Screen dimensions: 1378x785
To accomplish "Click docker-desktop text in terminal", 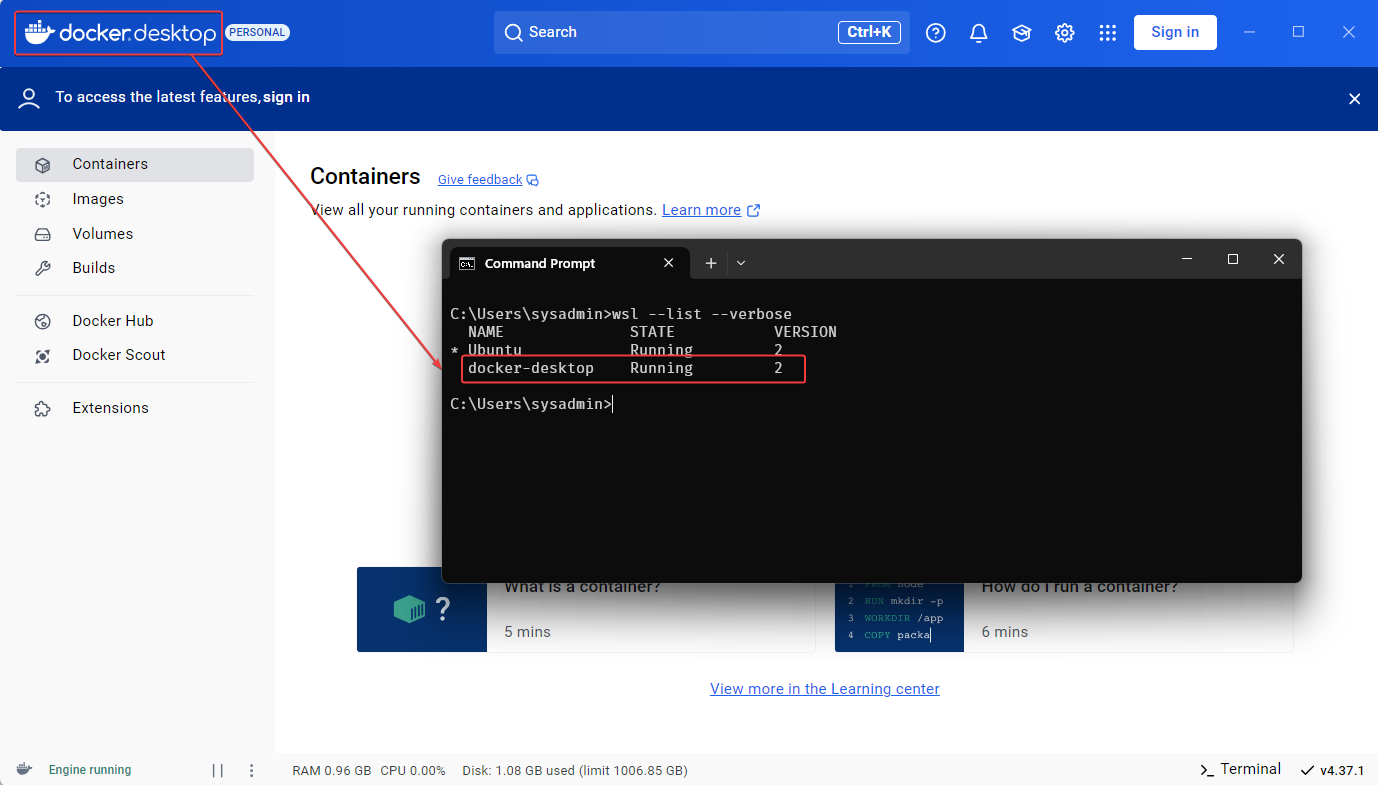I will pos(531,368).
